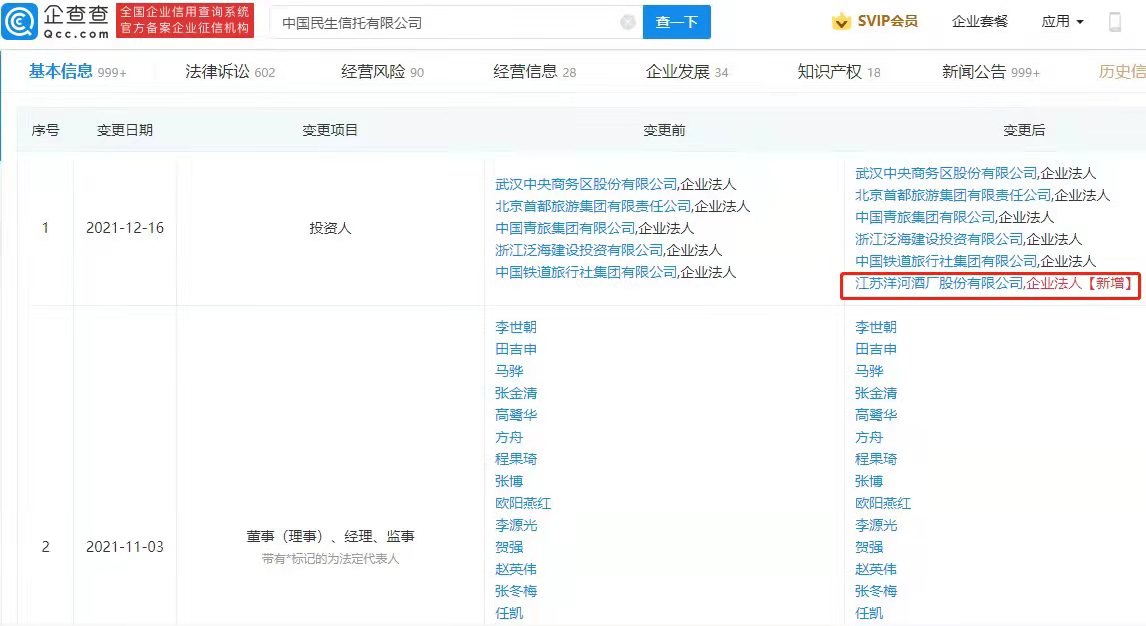Open 武汉中央商务区股份有限公司 in 变更后 column
This screenshot has height=626, width=1146.
pyautogui.click(x=946, y=174)
